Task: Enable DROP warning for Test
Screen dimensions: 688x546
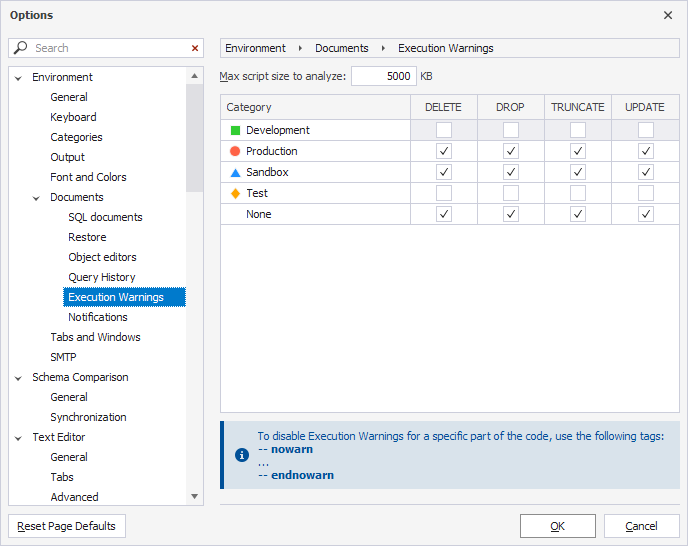Action: pyautogui.click(x=511, y=193)
